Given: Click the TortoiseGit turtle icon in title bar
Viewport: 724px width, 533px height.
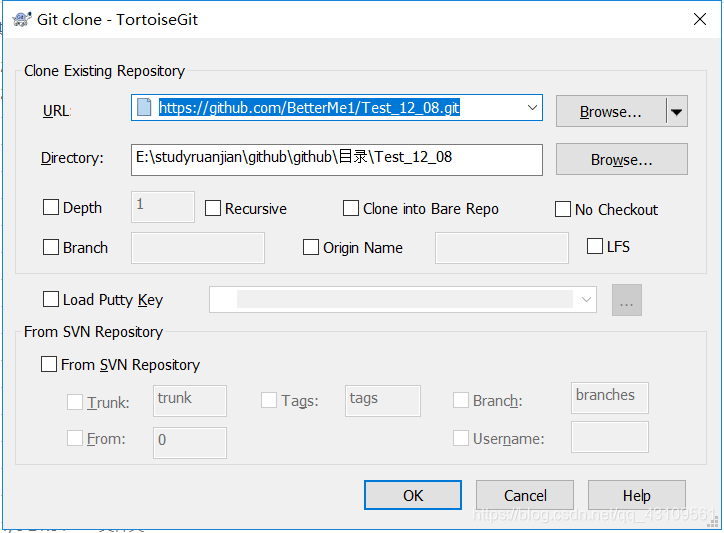Looking at the screenshot, I should tap(21, 19).
